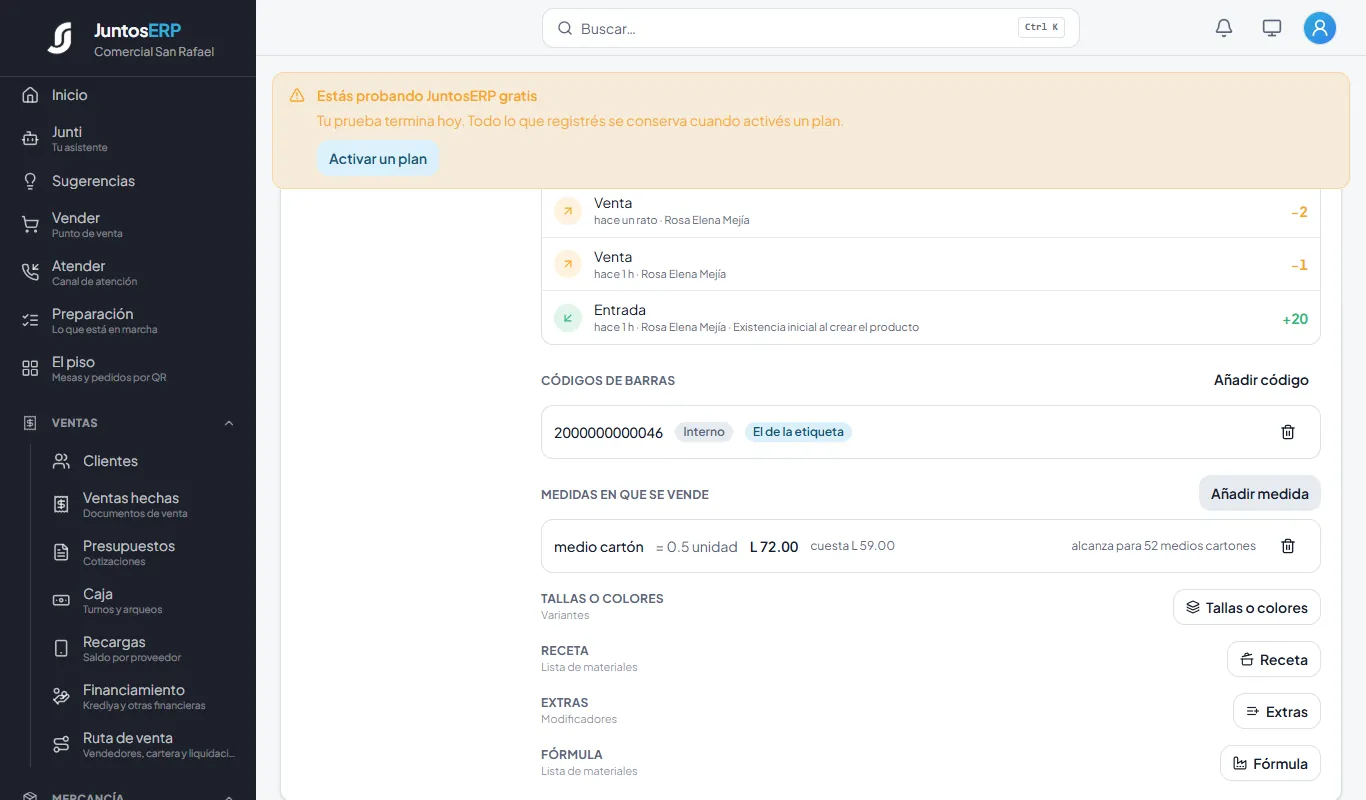Click the Clientes people icon
1366x800 pixels.
[x=61, y=461]
